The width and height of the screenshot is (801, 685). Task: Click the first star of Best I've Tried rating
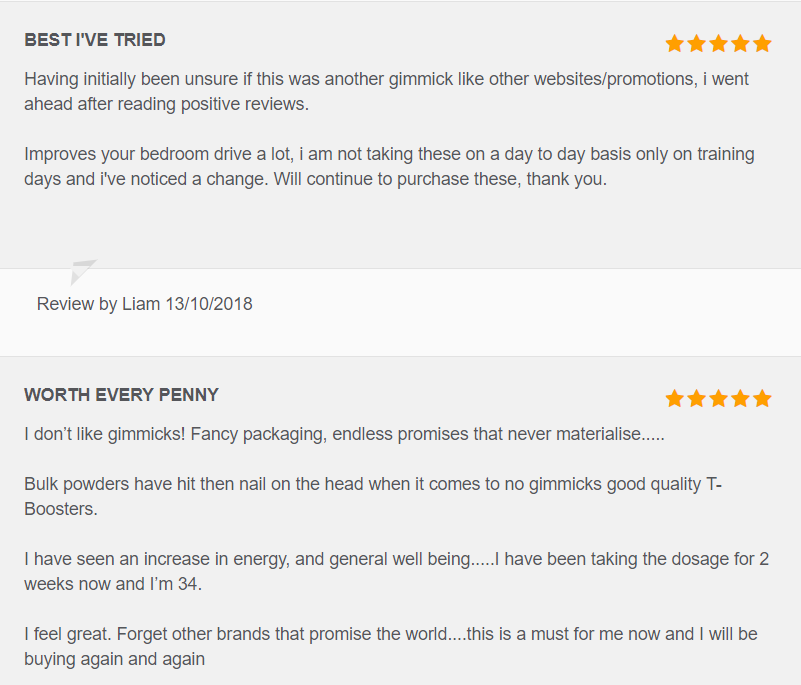675,43
